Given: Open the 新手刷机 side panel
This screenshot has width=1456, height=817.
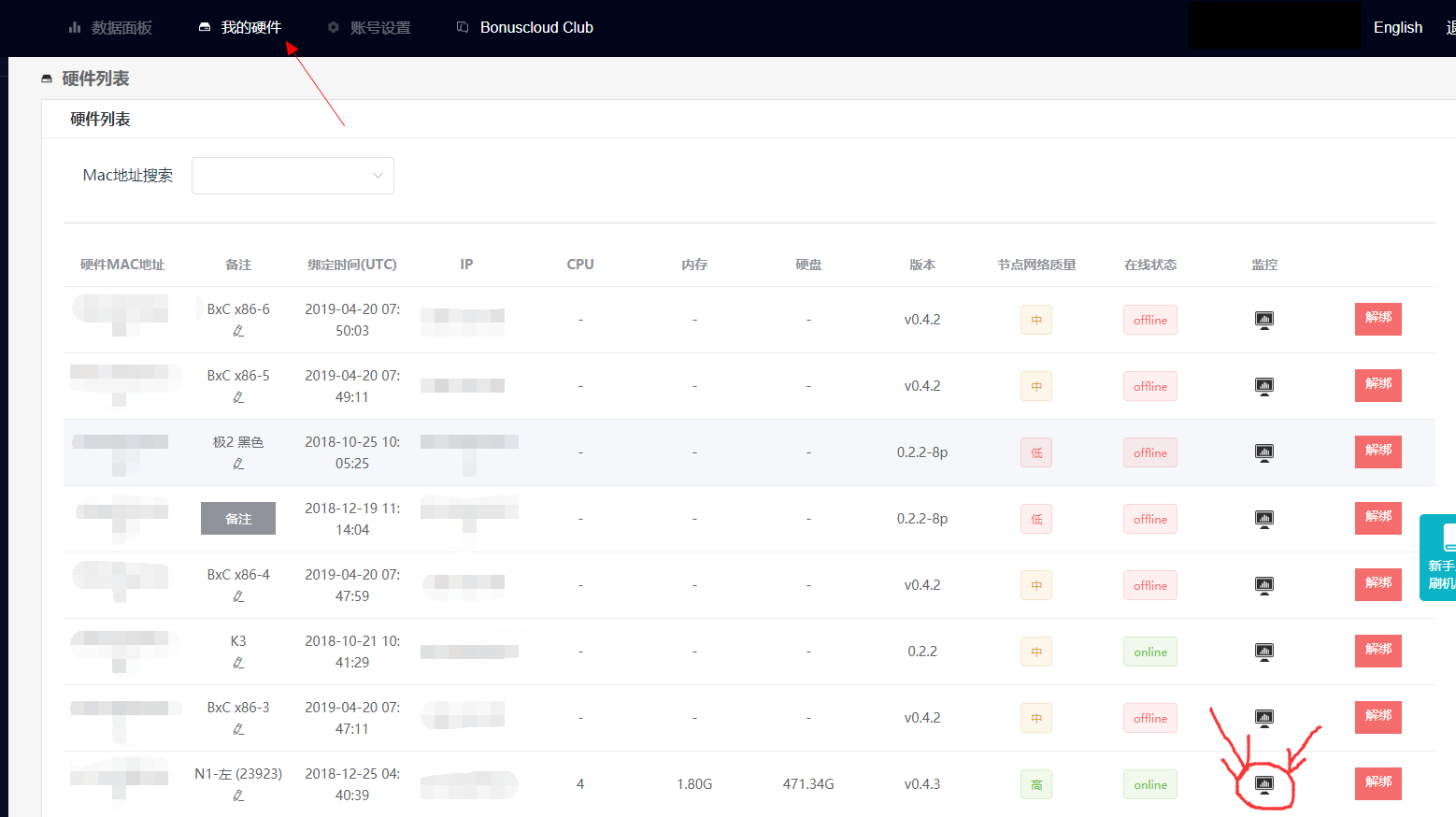Looking at the screenshot, I should [1438, 558].
